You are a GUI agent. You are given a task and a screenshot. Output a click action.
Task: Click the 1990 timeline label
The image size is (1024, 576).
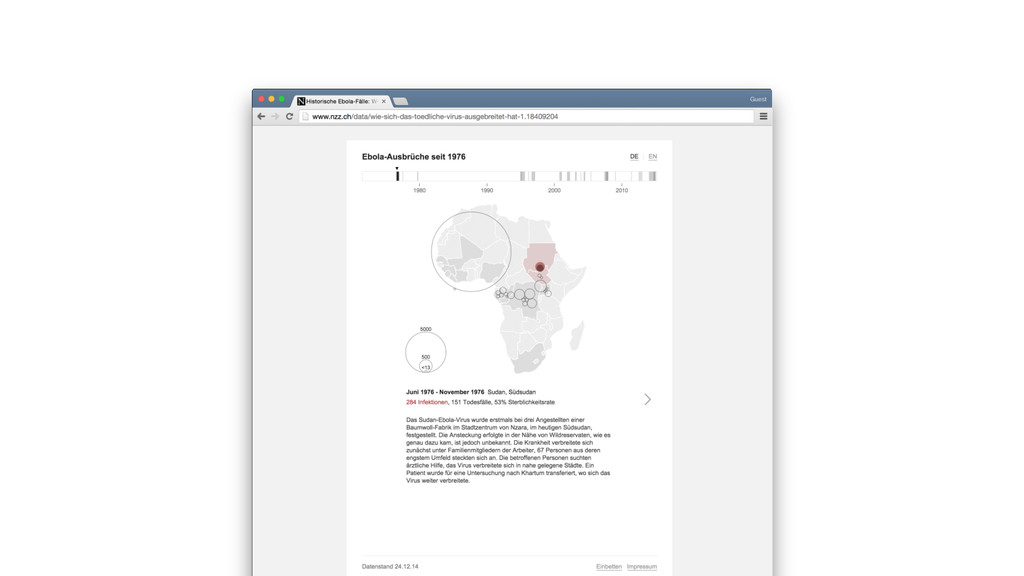point(487,191)
